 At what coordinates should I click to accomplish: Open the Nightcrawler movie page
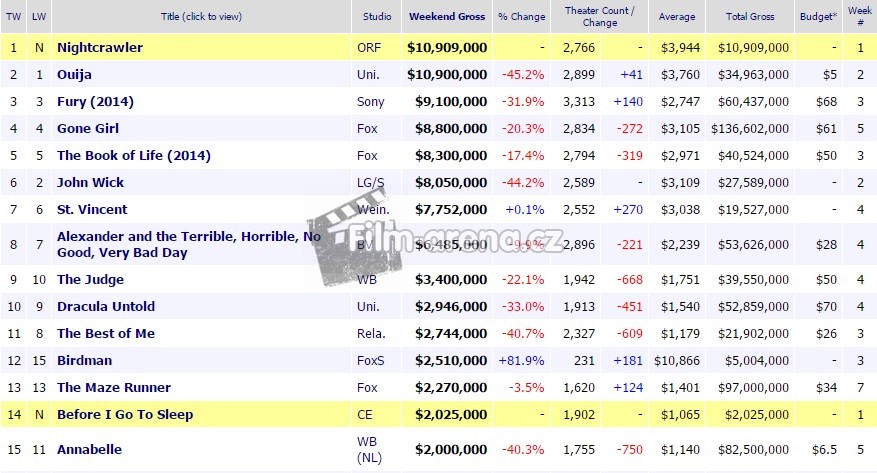pos(100,47)
